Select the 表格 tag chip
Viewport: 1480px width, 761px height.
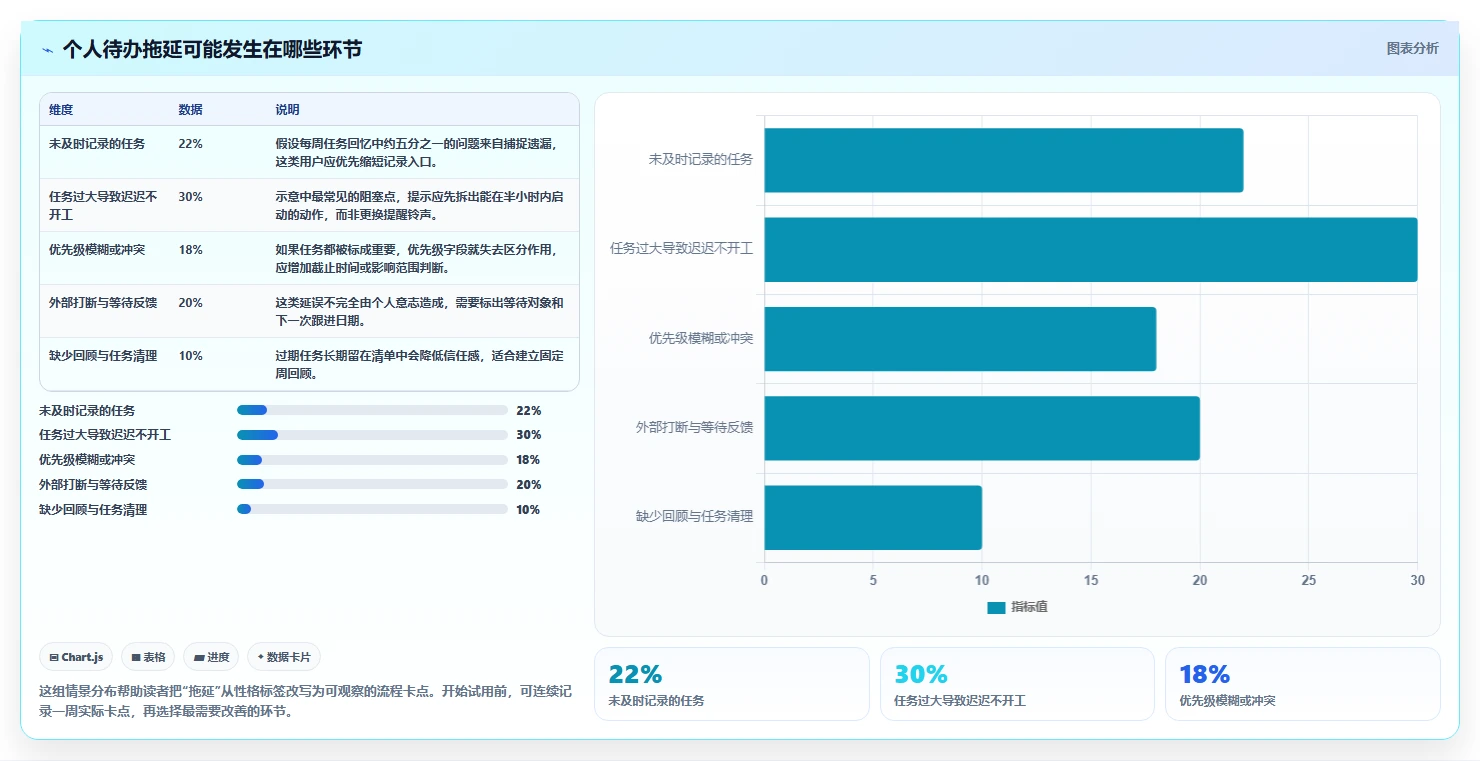coord(148,657)
